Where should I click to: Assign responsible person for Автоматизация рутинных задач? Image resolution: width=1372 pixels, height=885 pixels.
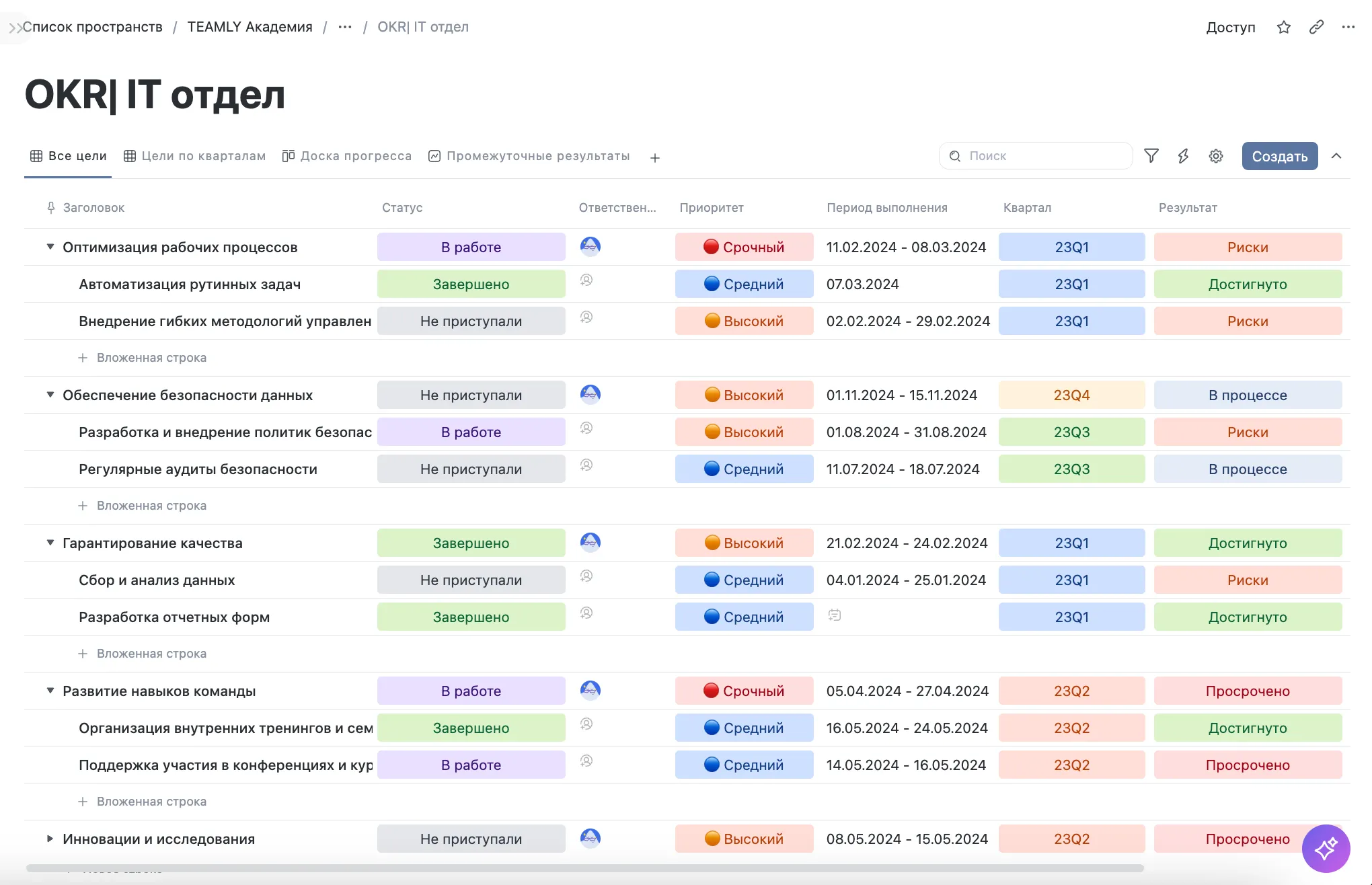586,280
